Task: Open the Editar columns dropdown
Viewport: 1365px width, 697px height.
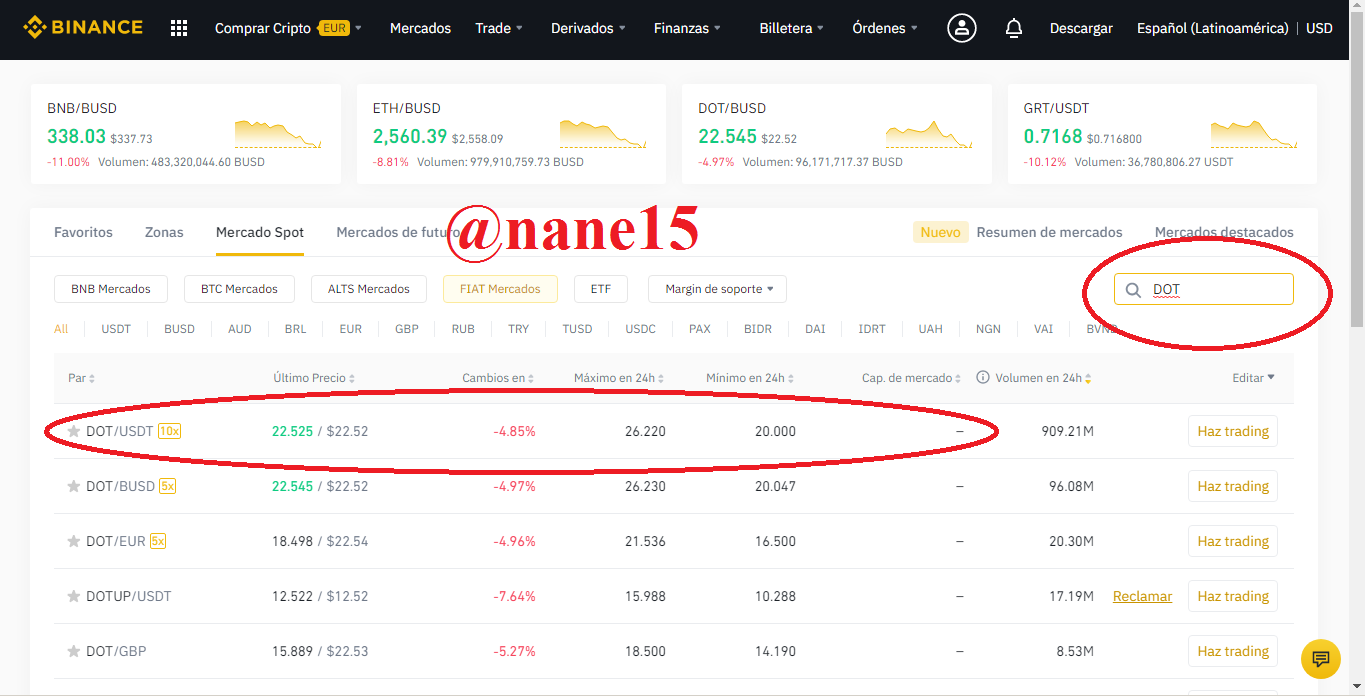Action: pos(1253,378)
